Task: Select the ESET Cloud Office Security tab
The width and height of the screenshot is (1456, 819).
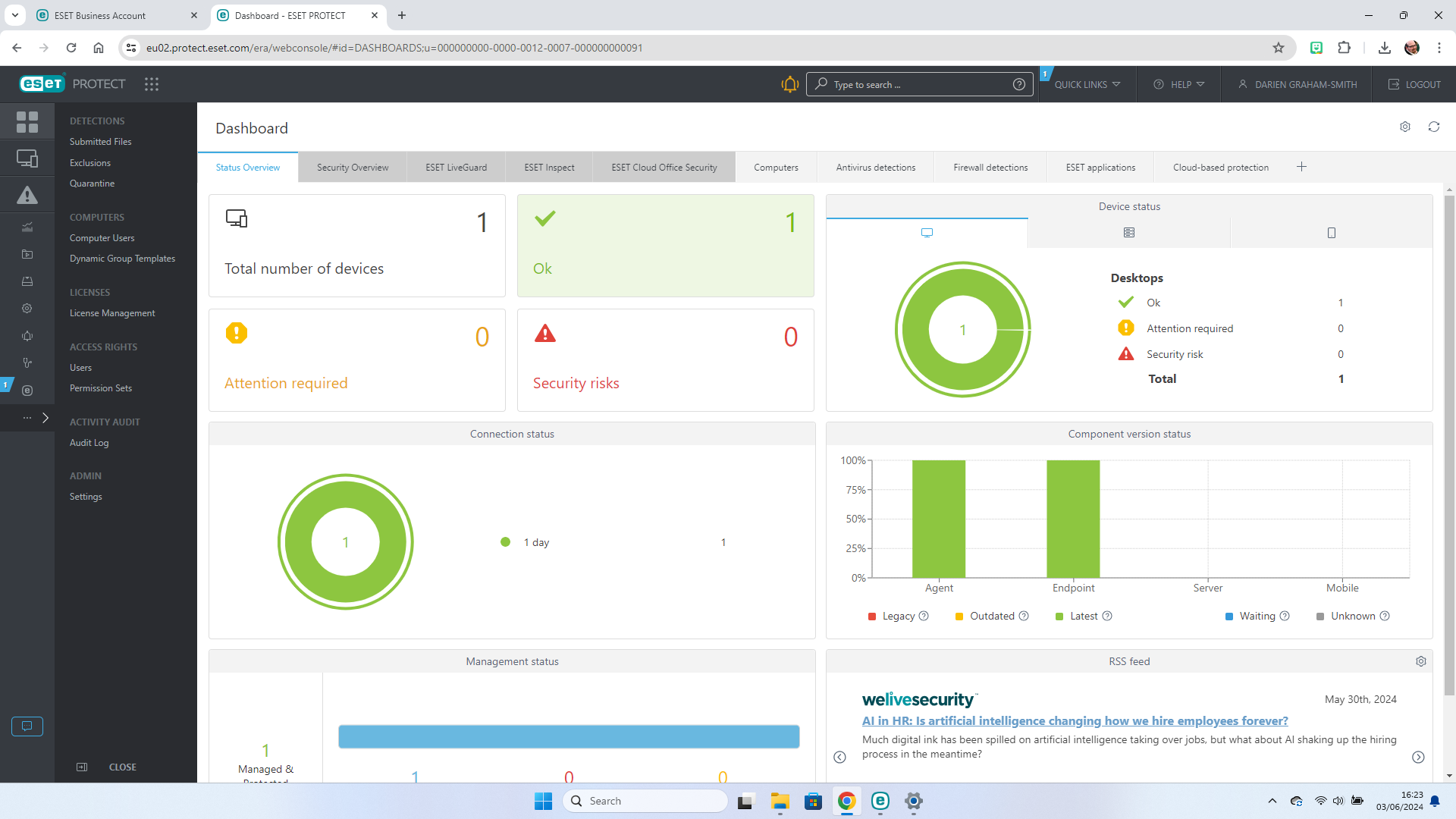Action: pyautogui.click(x=664, y=167)
